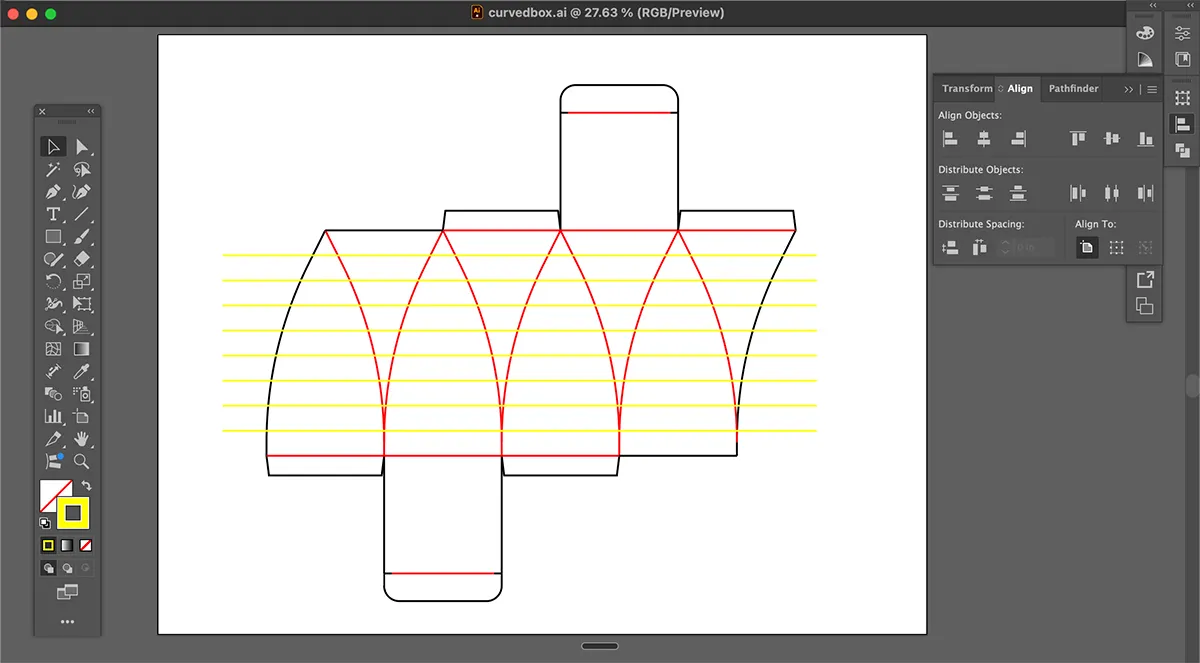Open the Asset Export panel icon
Image resolution: width=1200 pixels, height=663 pixels.
pos(1145,280)
